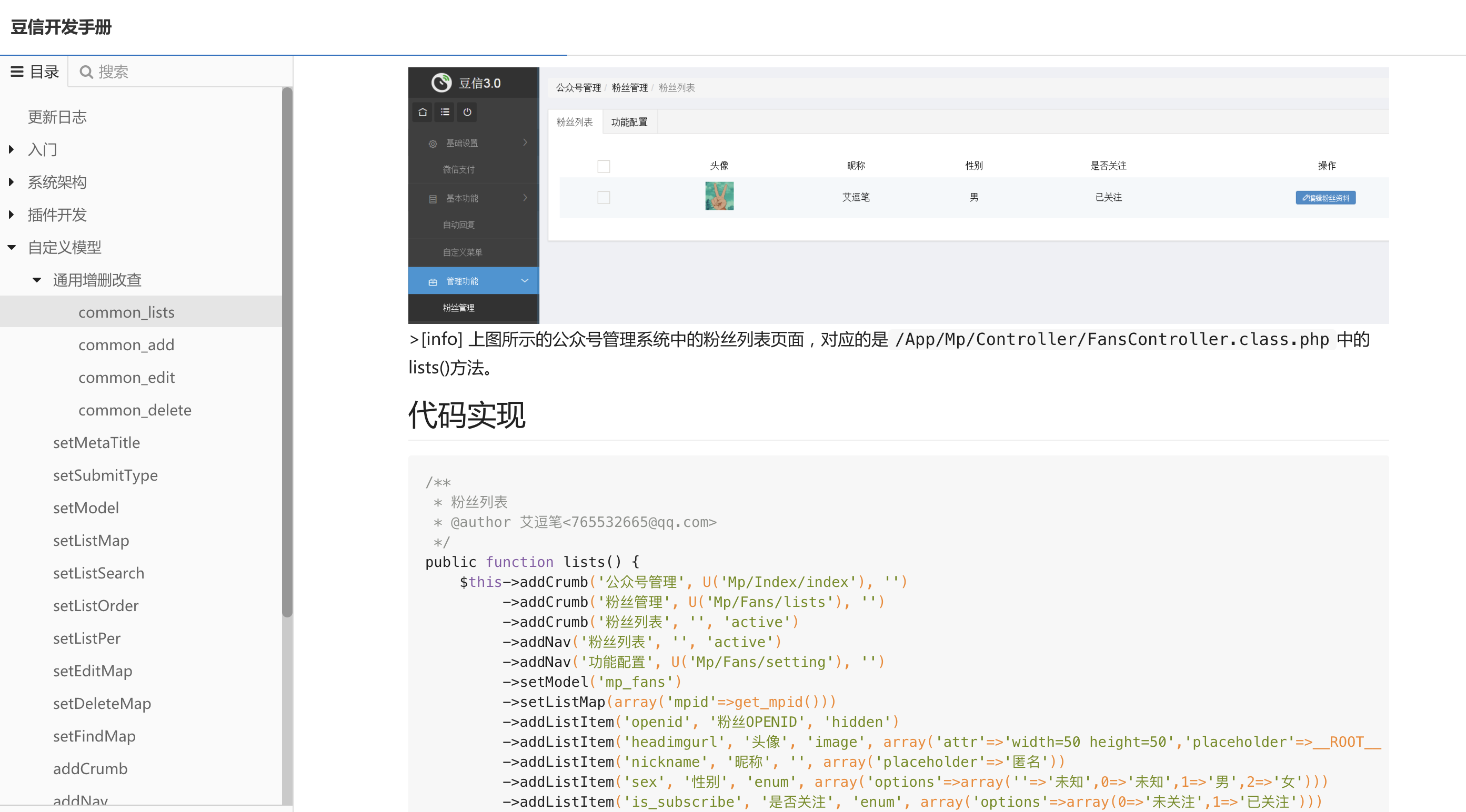Click the 豆信3.0 logo icon
Viewport: 1466px width, 812px height.
[441, 83]
